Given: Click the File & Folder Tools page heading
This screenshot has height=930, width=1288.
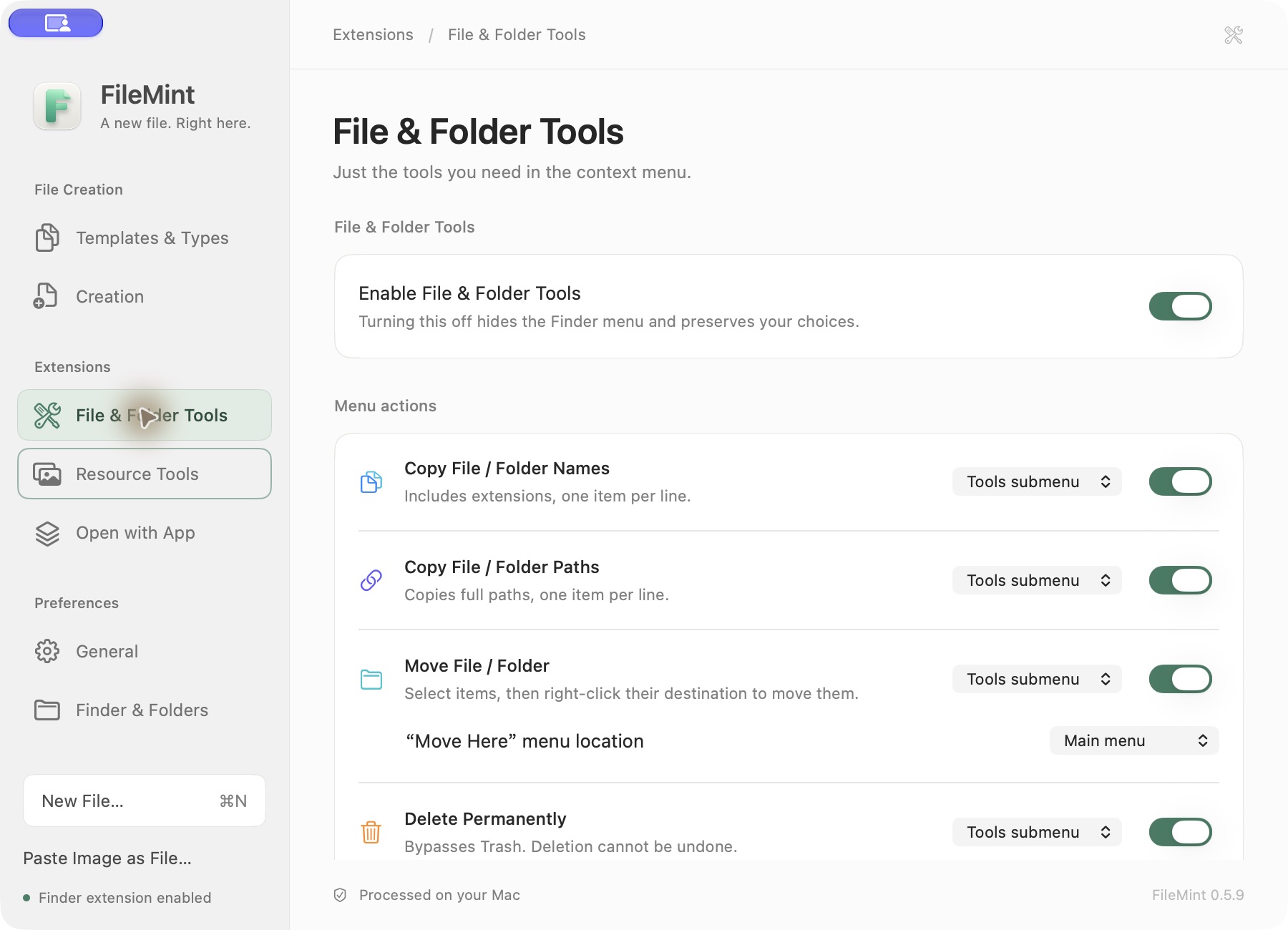Looking at the screenshot, I should click(478, 132).
